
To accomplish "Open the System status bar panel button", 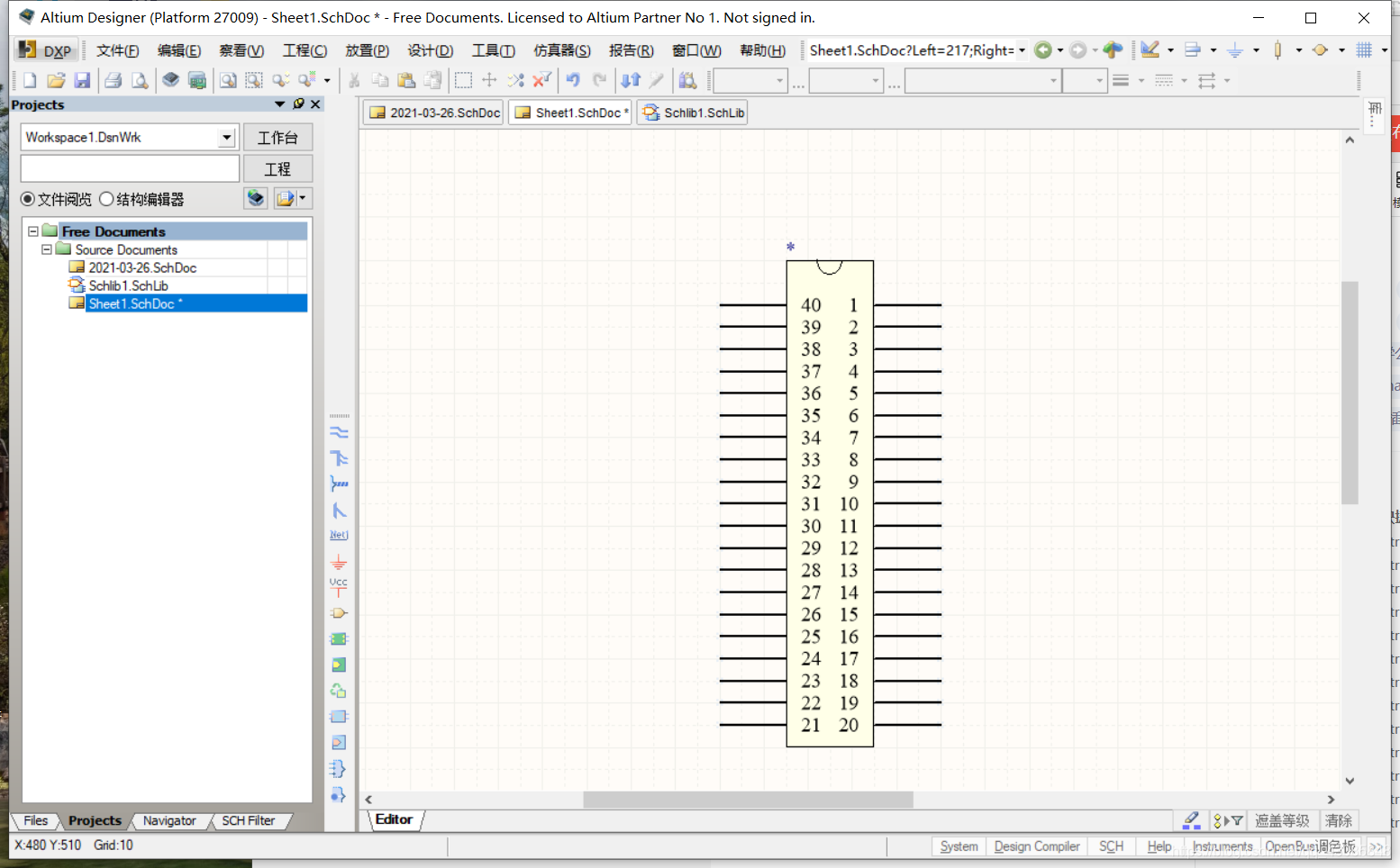I will point(959,846).
